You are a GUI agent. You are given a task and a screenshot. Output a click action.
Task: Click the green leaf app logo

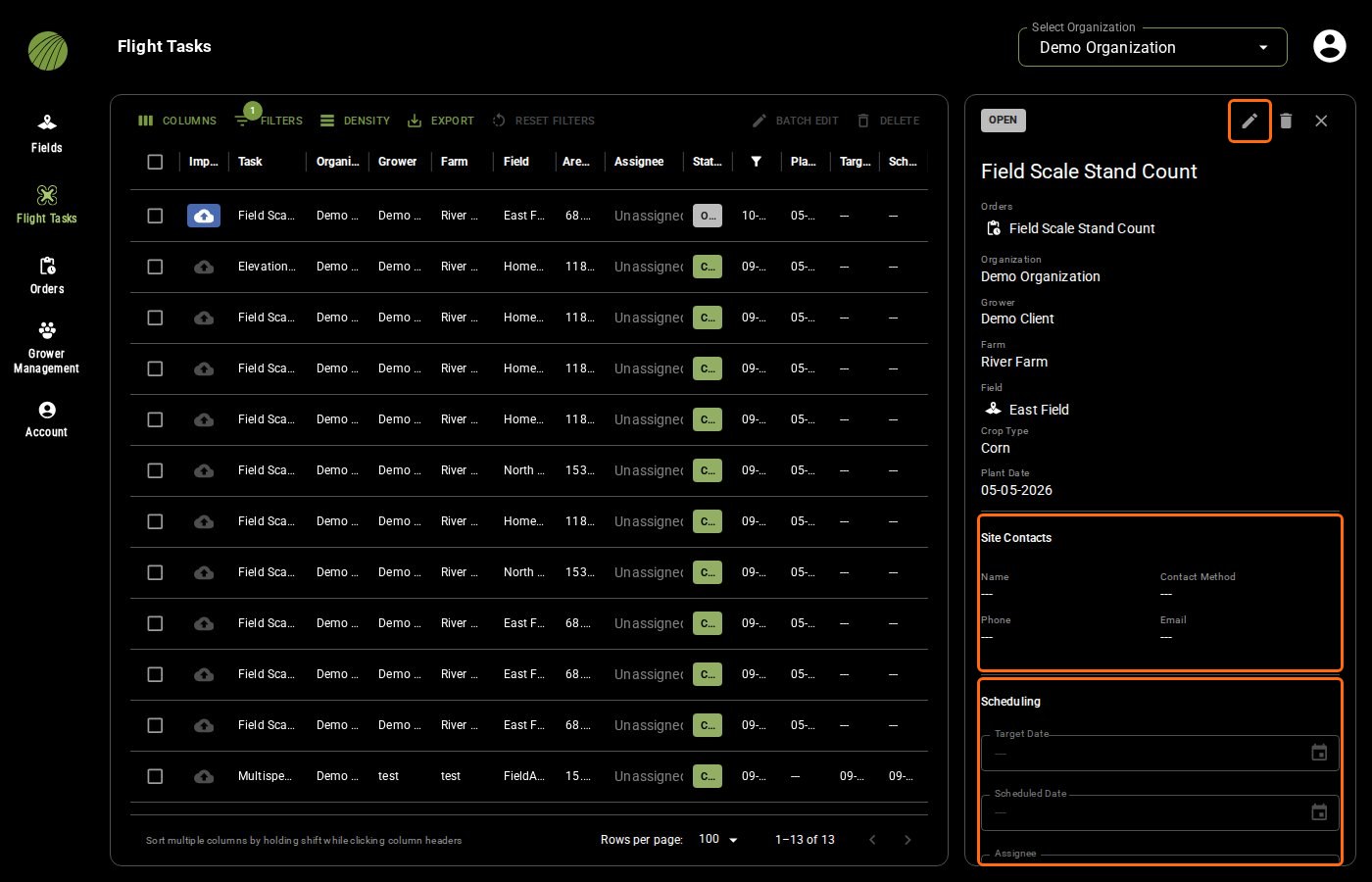[x=48, y=51]
